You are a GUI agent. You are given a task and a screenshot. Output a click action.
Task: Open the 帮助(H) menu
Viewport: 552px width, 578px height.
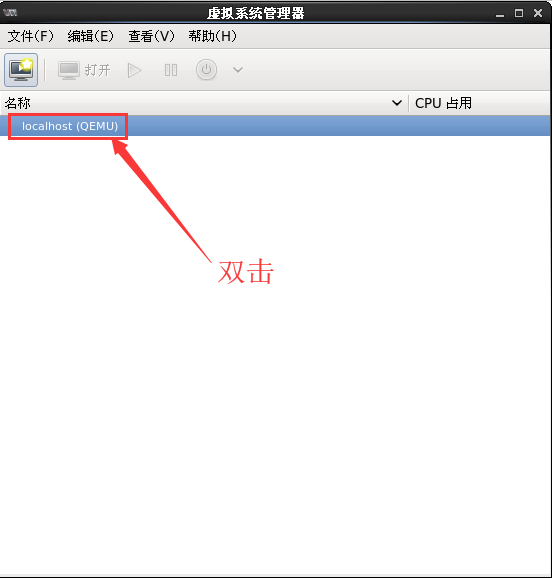click(212, 36)
